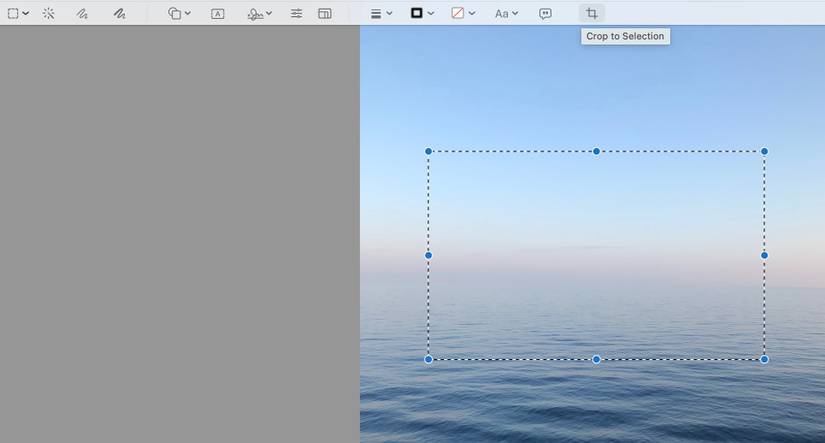Open the Selection Tools dropdown arrow
The height and width of the screenshot is (443, 825).
(25, 14)
